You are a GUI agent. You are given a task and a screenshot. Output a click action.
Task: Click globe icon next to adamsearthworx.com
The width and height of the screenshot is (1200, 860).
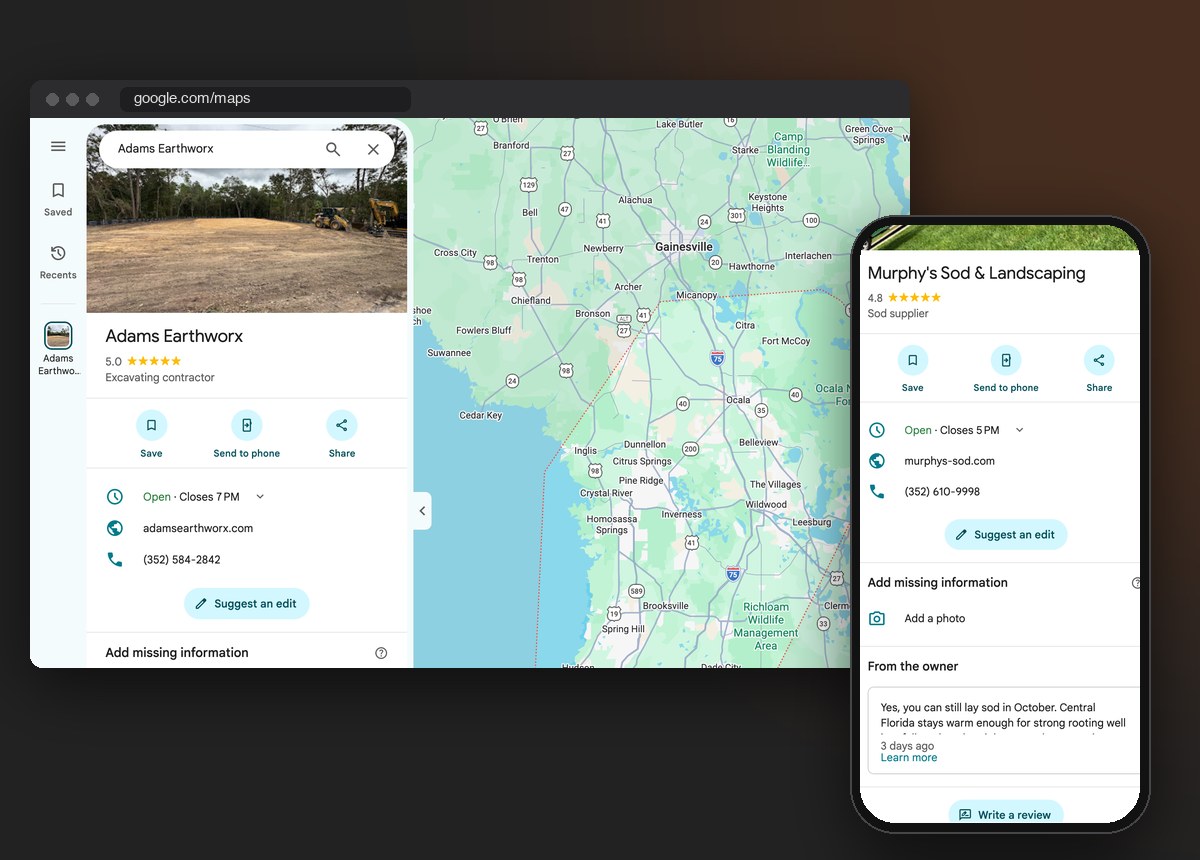click(115, 528)
